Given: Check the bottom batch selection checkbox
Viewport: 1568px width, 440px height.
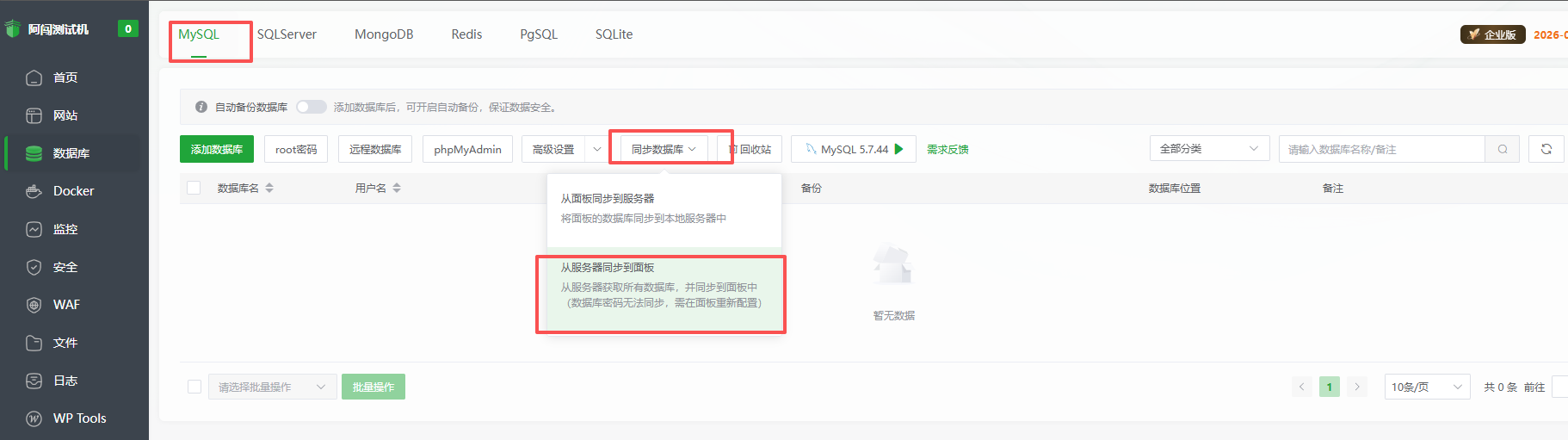Looking at the screenshot, I should coord(194,387).
